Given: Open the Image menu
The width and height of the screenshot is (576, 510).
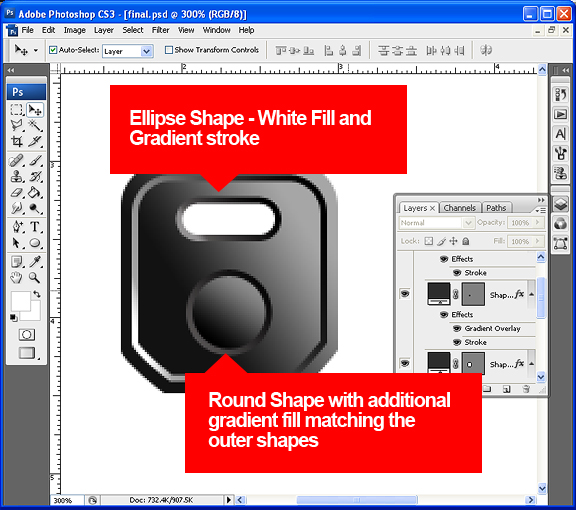Looking at the screenshot, I should [75, 30].
